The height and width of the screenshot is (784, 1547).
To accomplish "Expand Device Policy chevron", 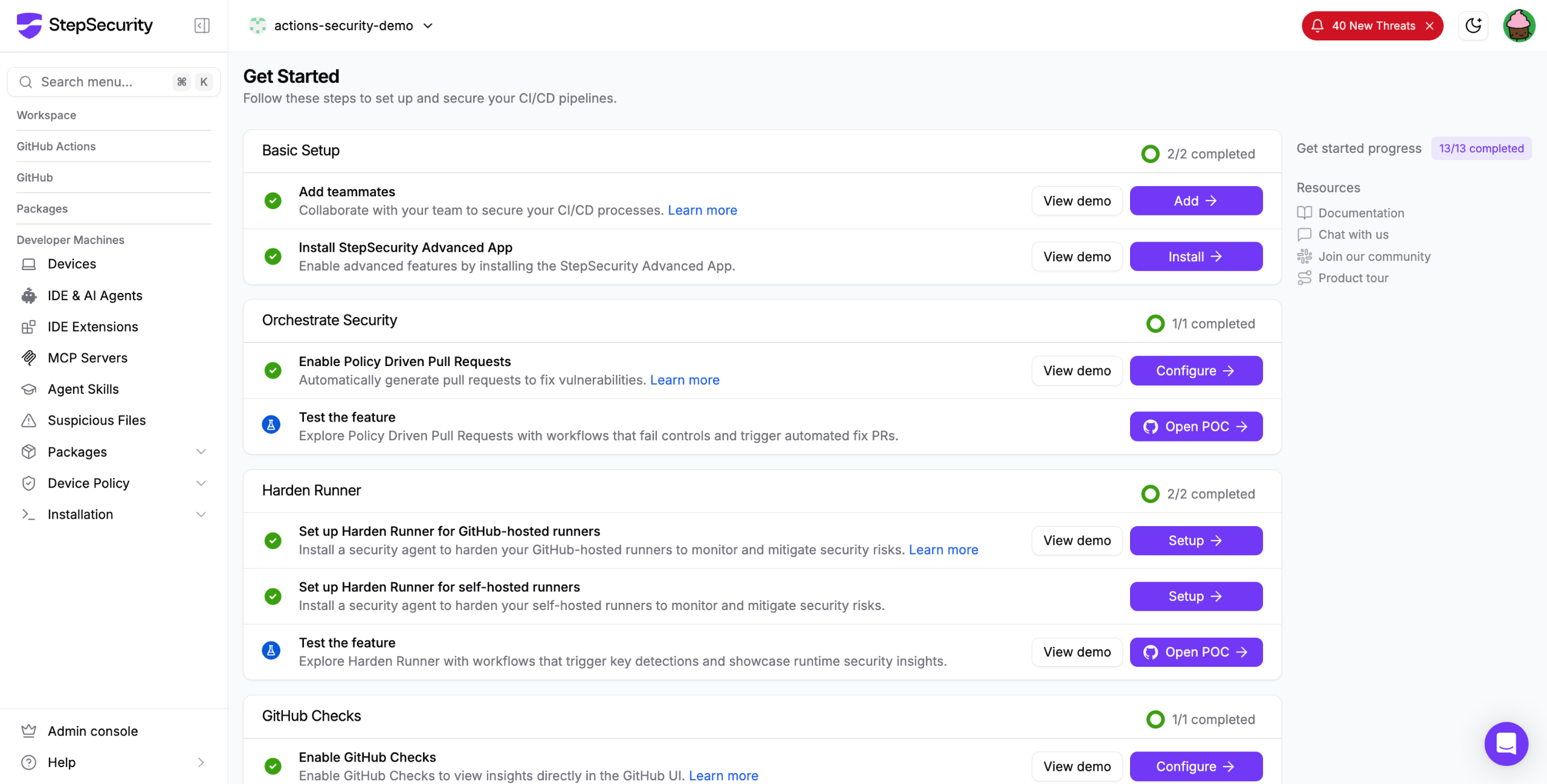I will [x=201, y=483].
